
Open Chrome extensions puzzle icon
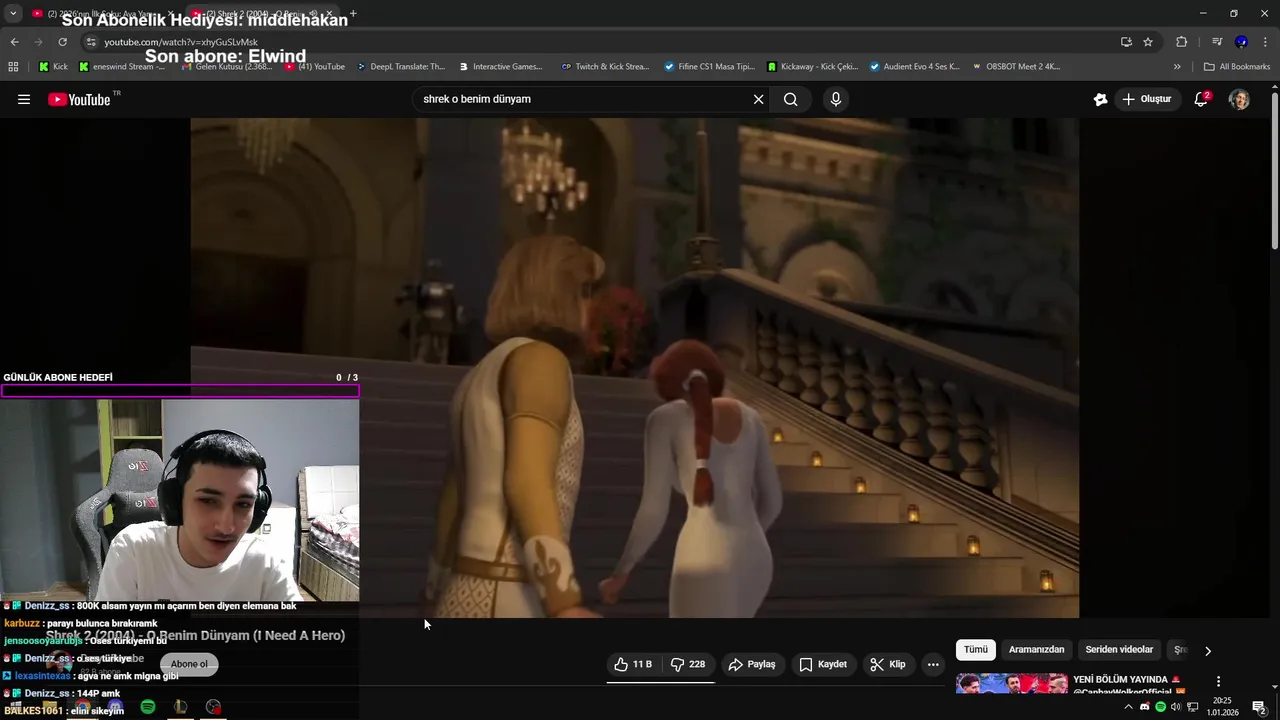(1181, 42)
